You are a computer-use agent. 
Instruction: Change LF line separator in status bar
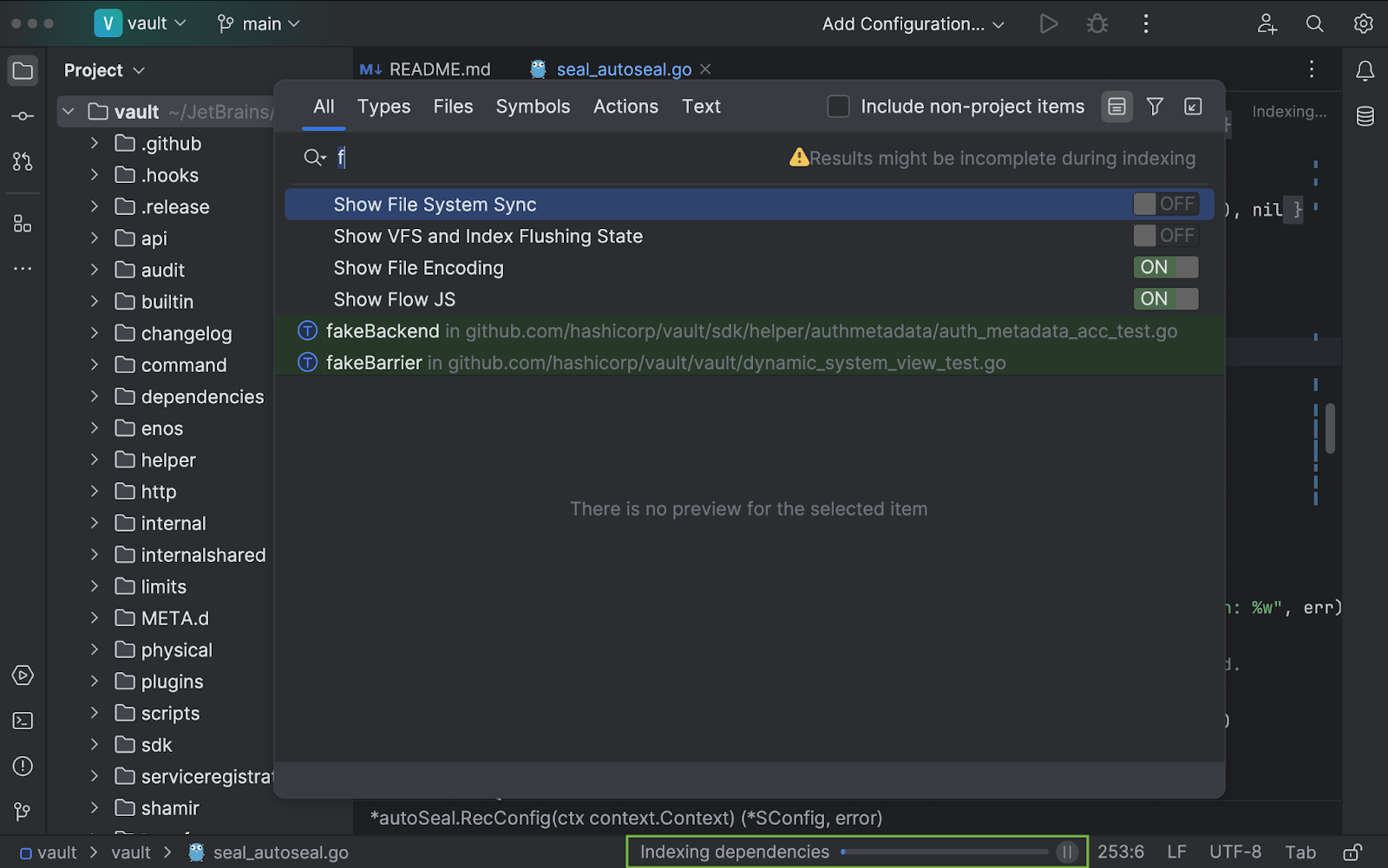pos(1176,852)
